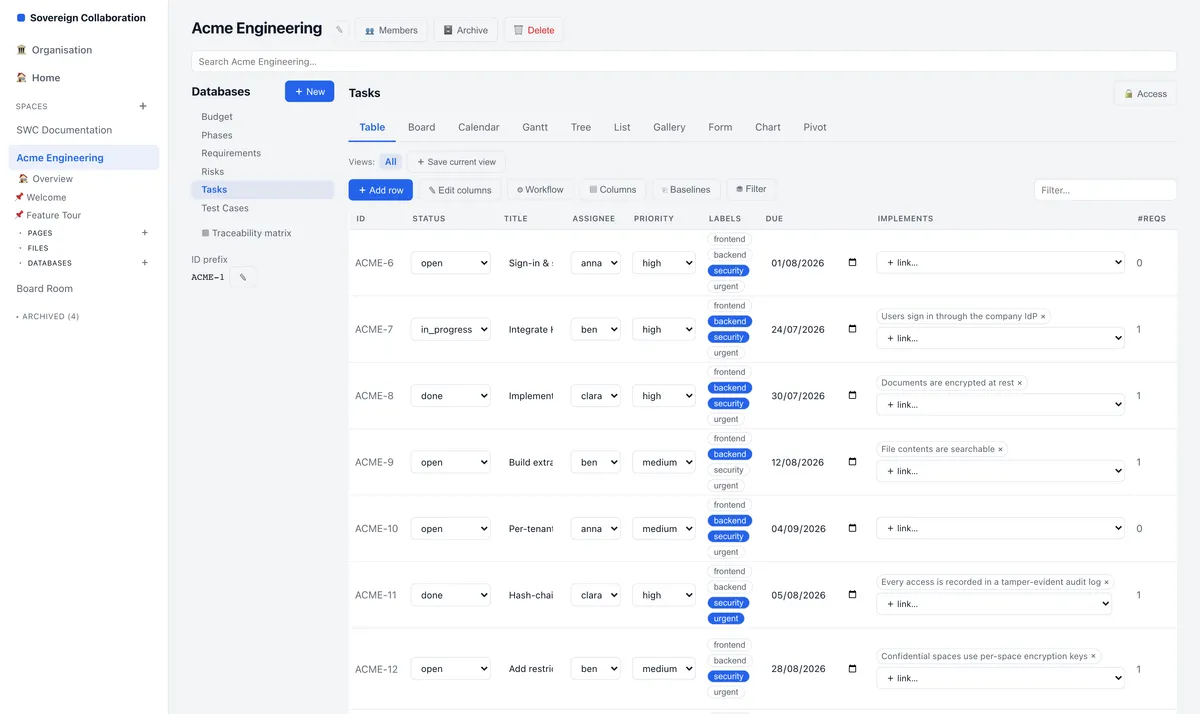The image size is (1200, 714).
Task: Click the Sovereign Collaboration logo
Action: click(81, 18)
